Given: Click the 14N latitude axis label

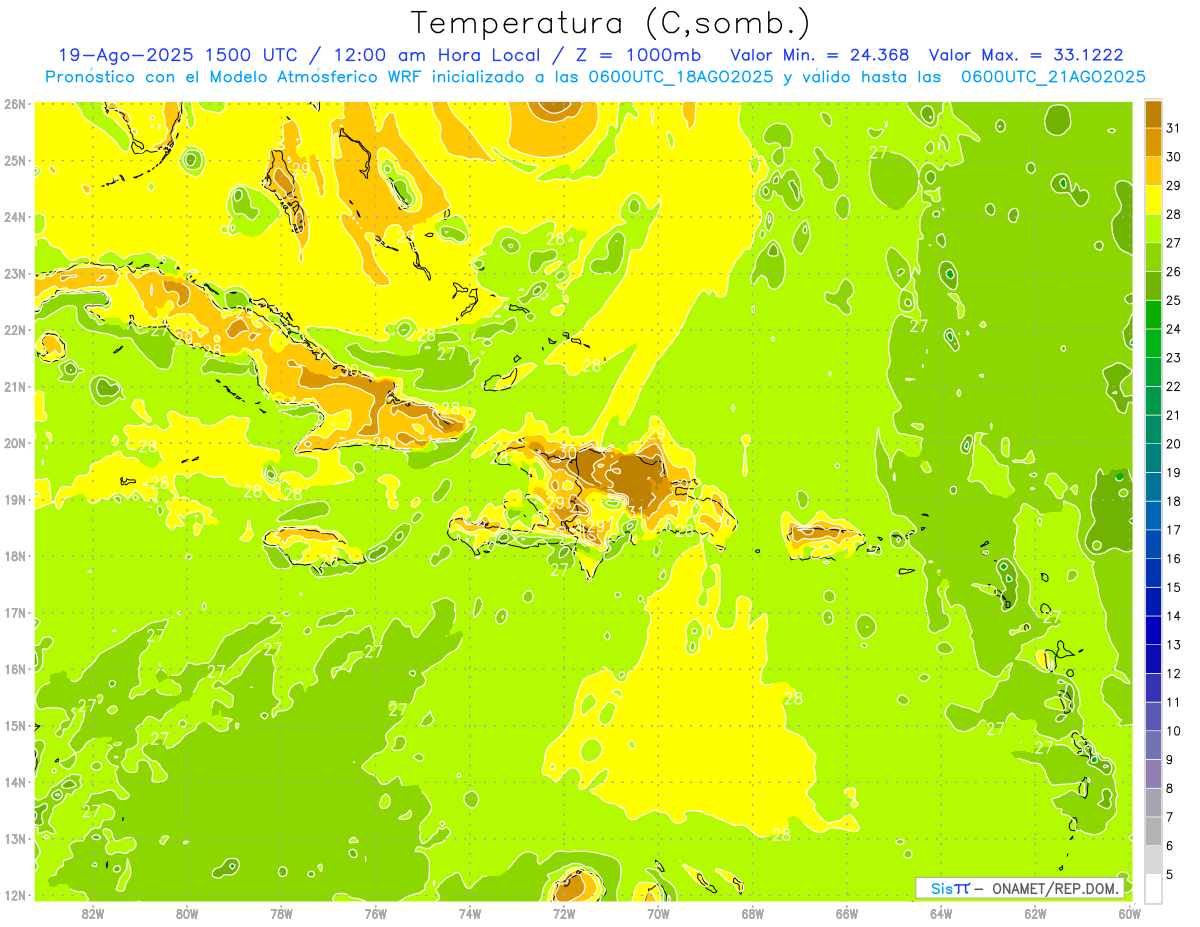Looking at the screenshot, I should (x=15, y=782).
